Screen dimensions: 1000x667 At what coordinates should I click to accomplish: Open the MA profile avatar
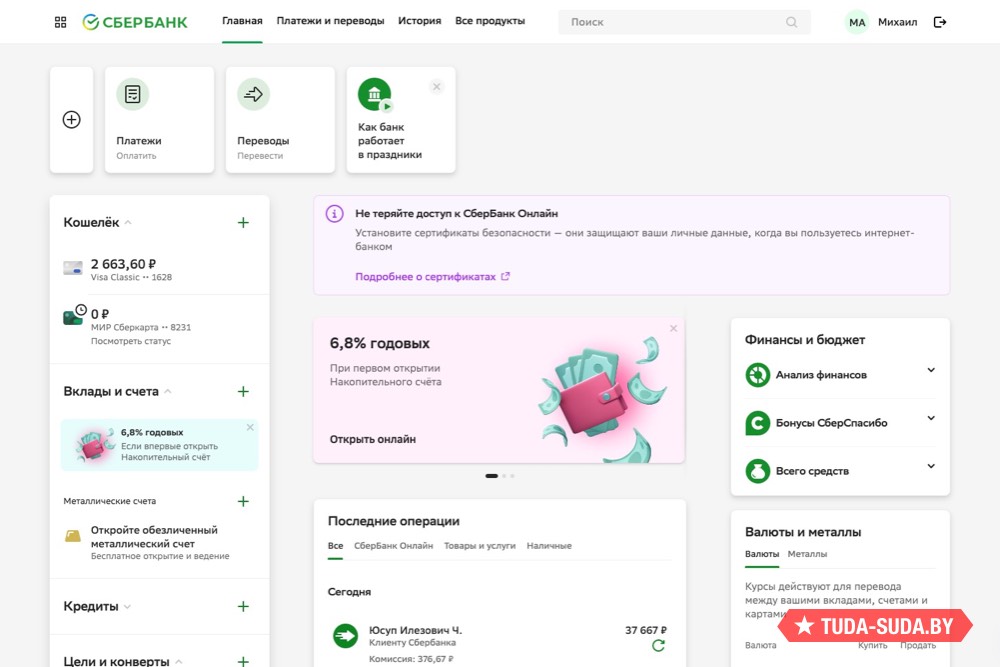pos(857,22)
